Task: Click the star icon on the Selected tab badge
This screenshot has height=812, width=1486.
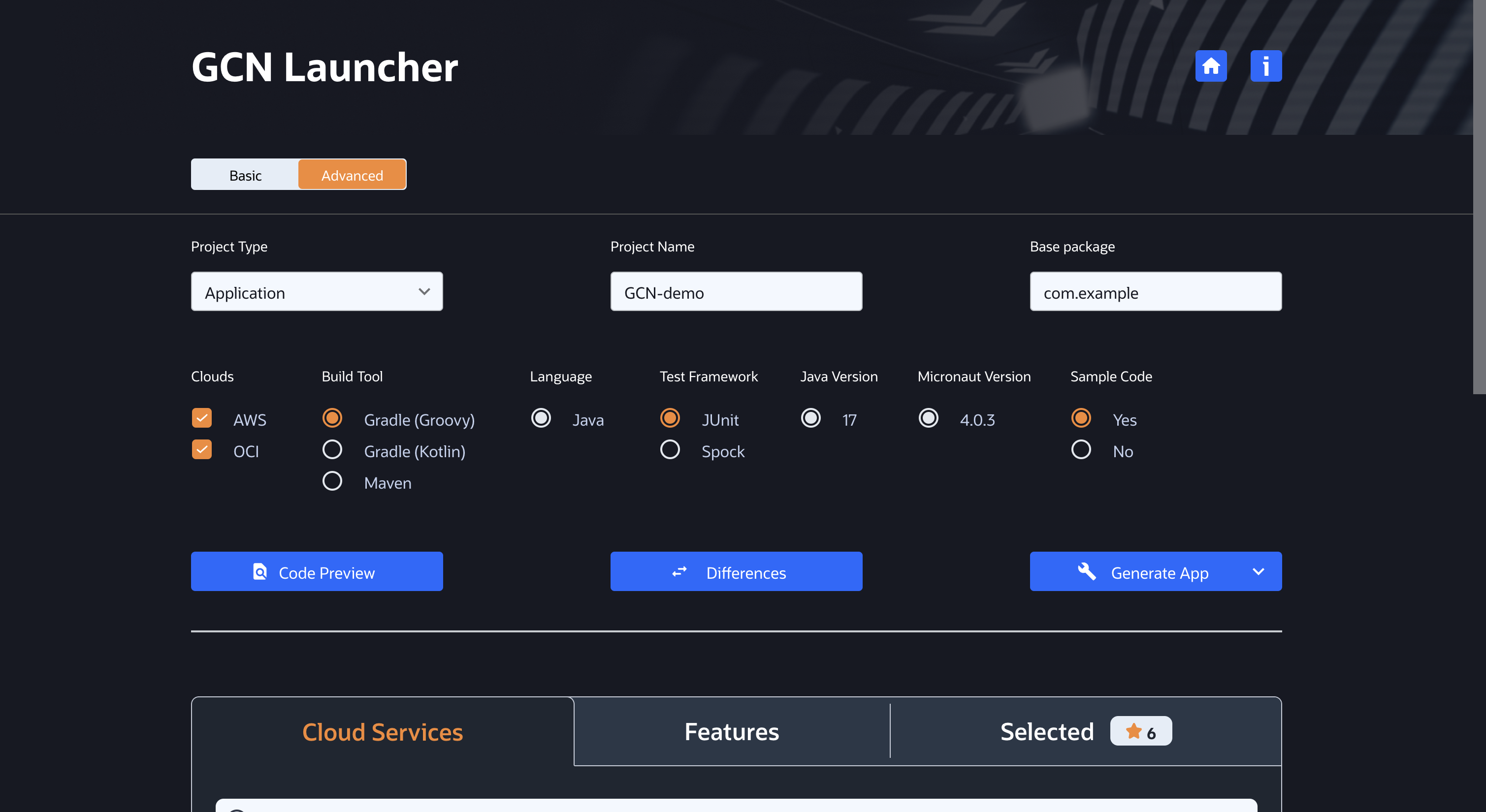Action: pos(1133,730)
